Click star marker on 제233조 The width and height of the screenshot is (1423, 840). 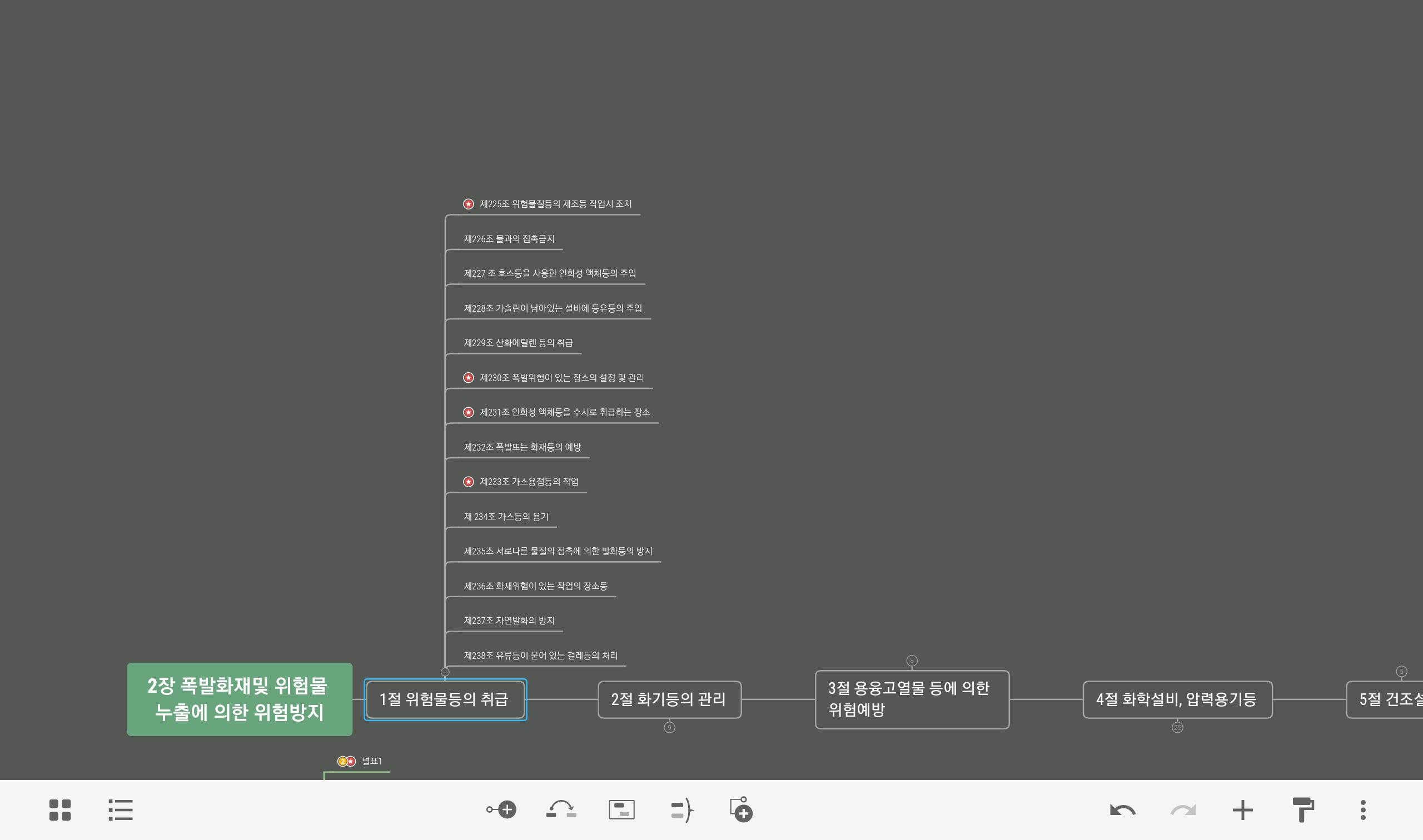(468, 482)
